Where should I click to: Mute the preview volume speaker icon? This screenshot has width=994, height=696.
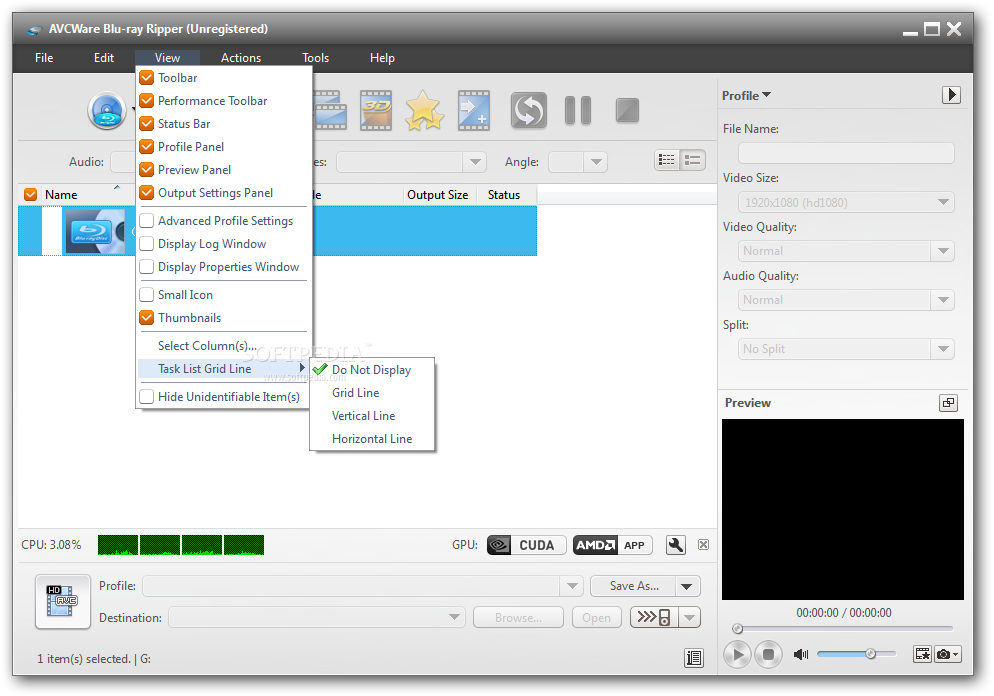pyautogui.click(x=801, y=654)
